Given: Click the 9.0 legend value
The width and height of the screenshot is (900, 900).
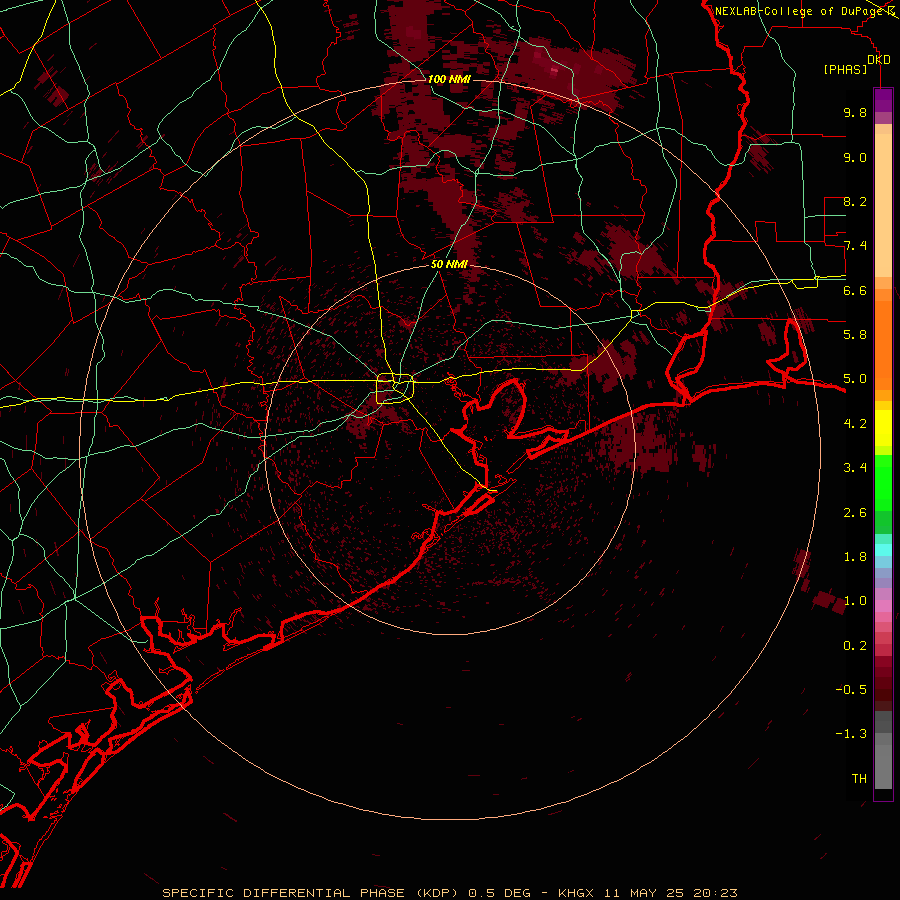Looking at the screenshot, I should 855,157.
